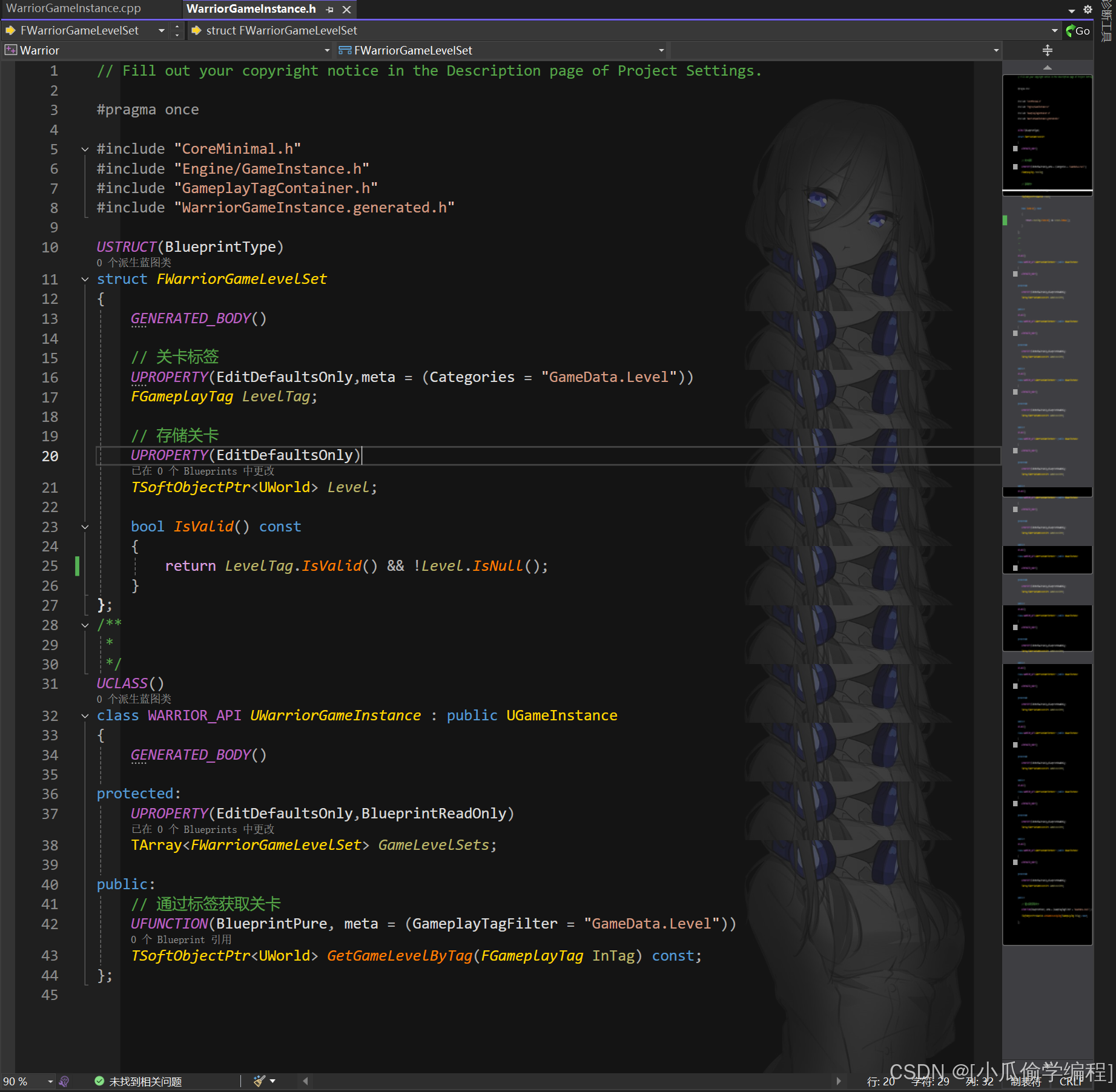
Task: Collapse the IsValid function body
Action: (x=85, y=527)
